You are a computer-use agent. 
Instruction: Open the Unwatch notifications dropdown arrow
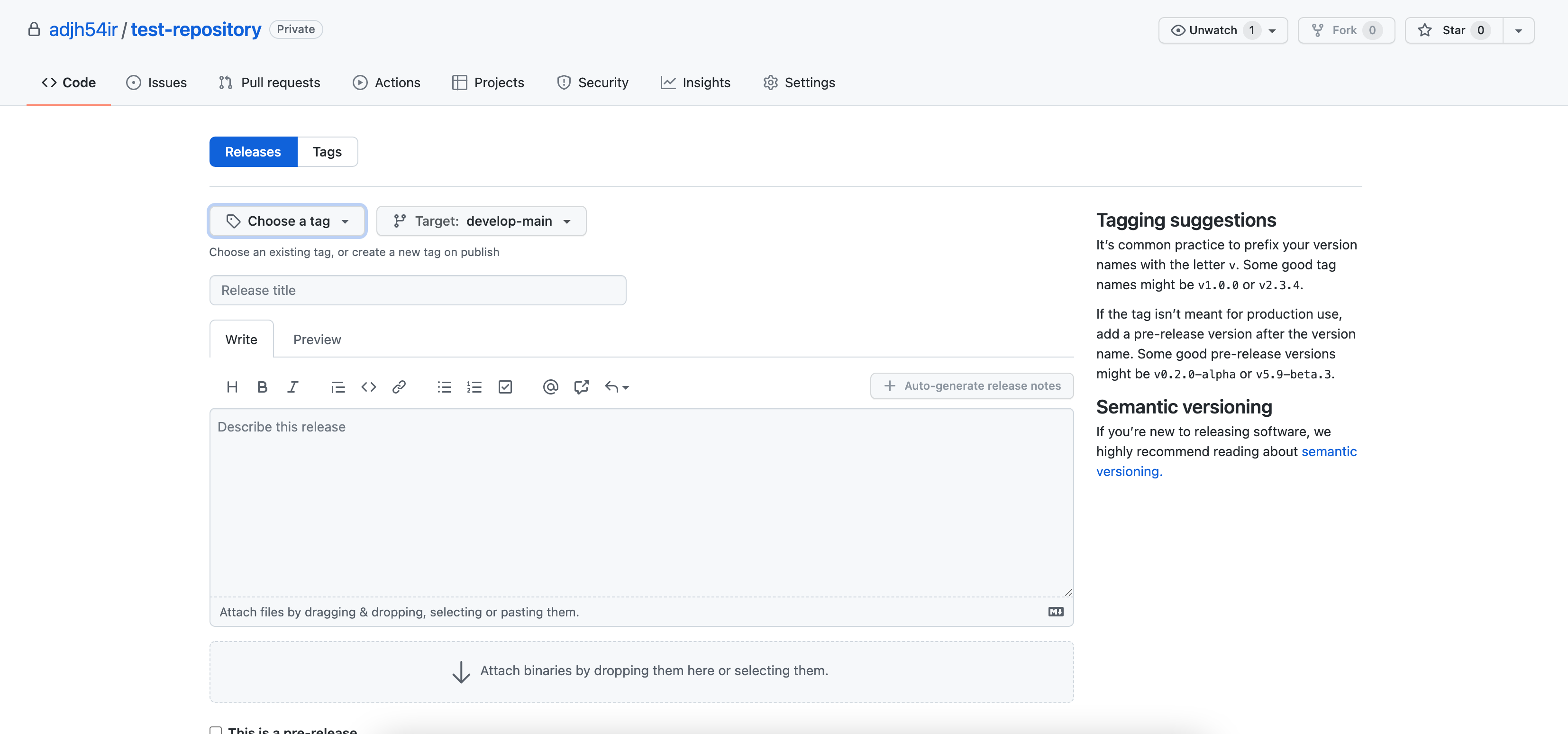(x=1272, y=30)
